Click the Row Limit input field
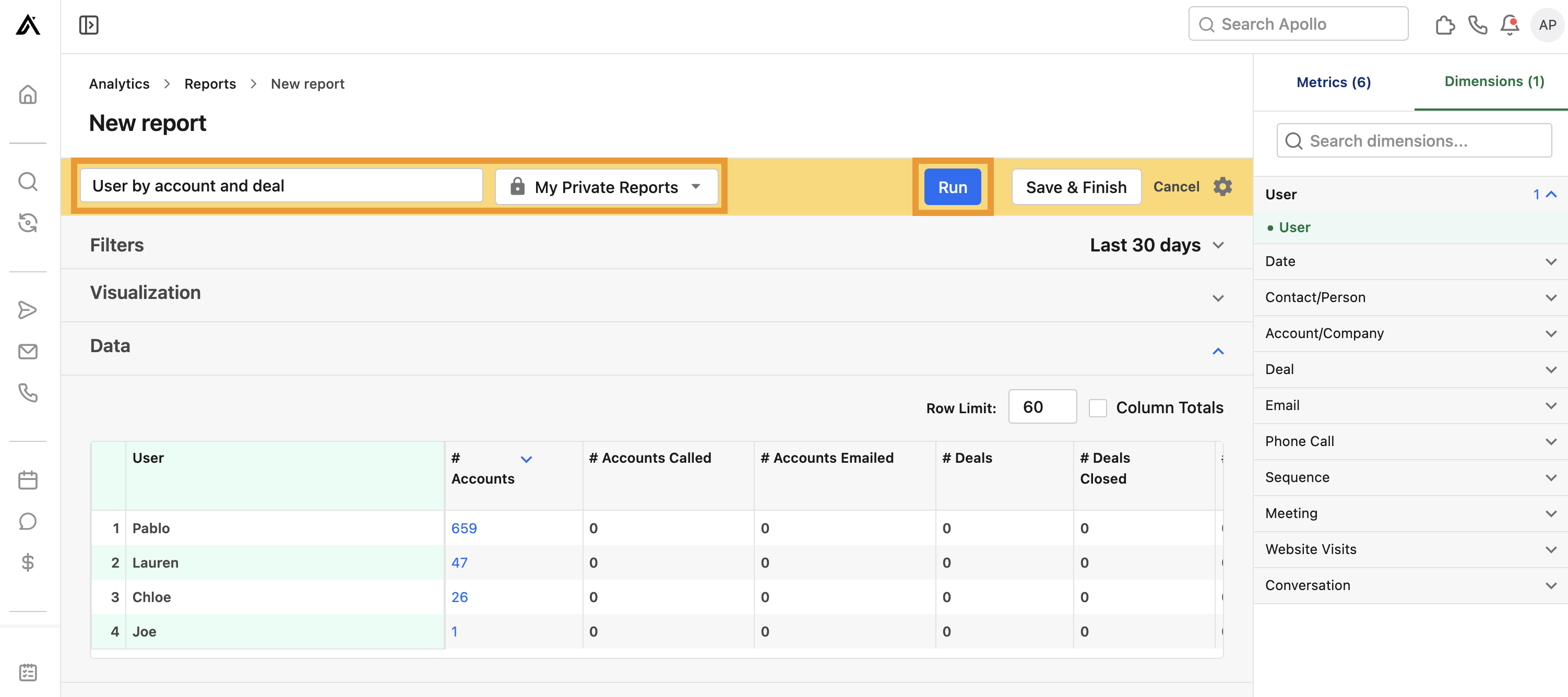This screenshot has width=1568, height=697. pos(1042,407)
